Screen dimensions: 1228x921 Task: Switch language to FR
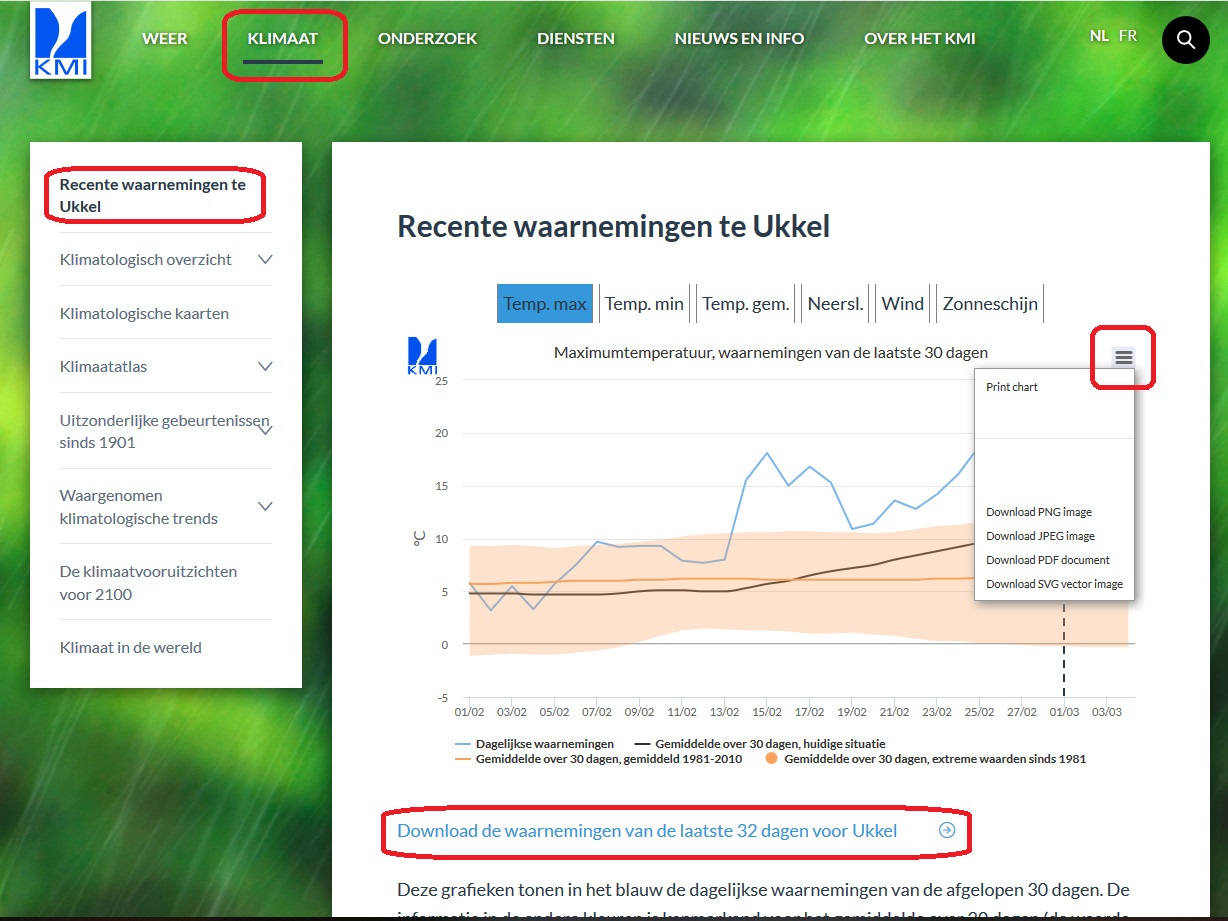[x=1128, y=36]
